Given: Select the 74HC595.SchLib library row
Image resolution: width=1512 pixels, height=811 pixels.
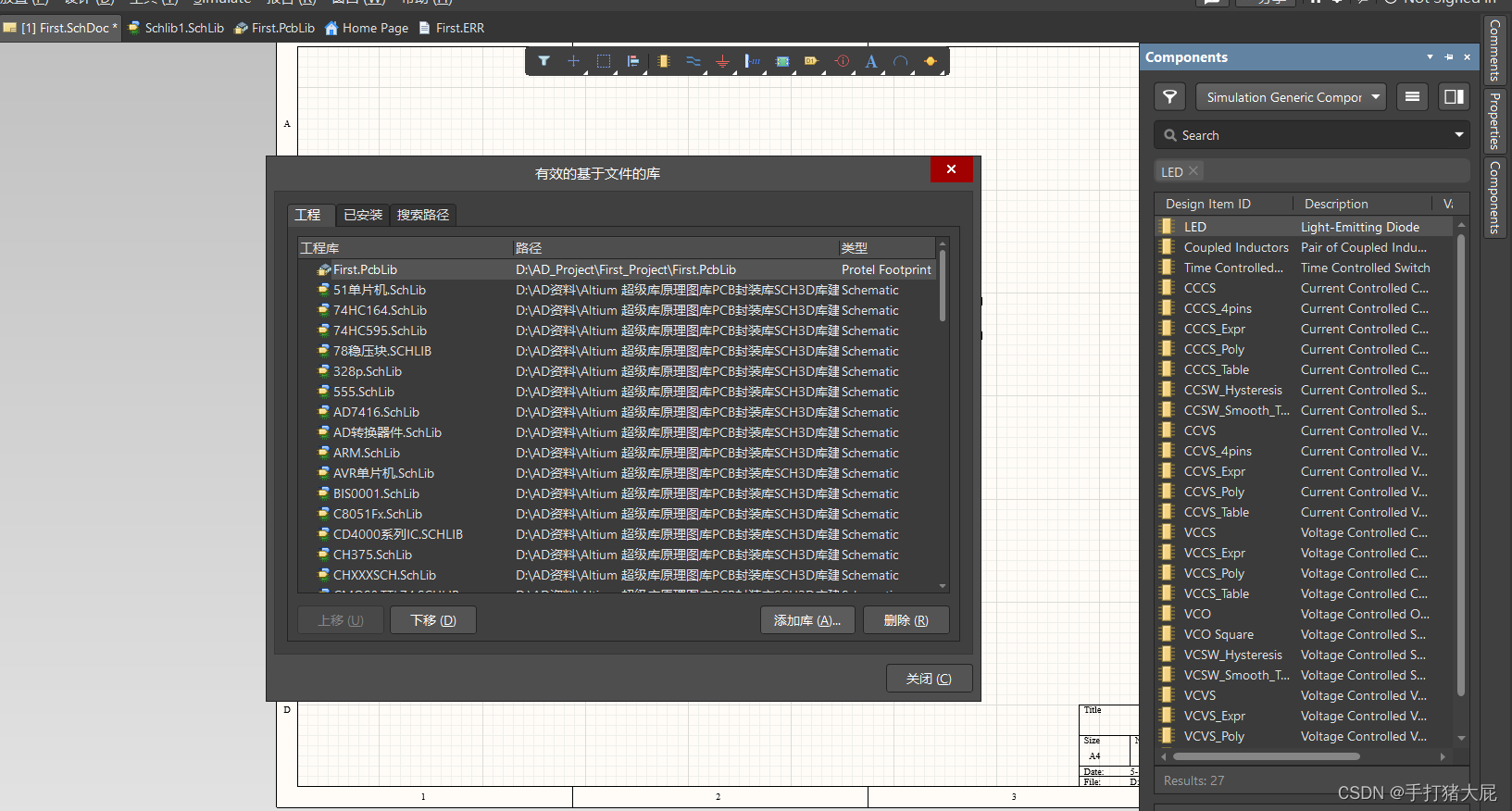Looking at the screenshot, I should click(x=618, y=331).
